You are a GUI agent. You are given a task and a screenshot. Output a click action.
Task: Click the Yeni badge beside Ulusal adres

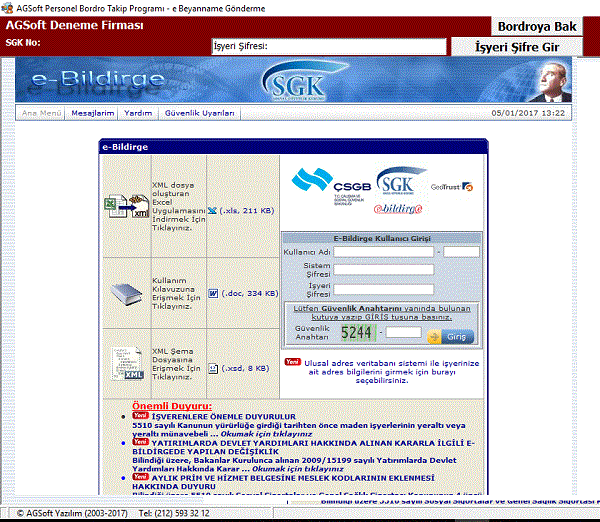pyautogui.click(x=292, y=362)
